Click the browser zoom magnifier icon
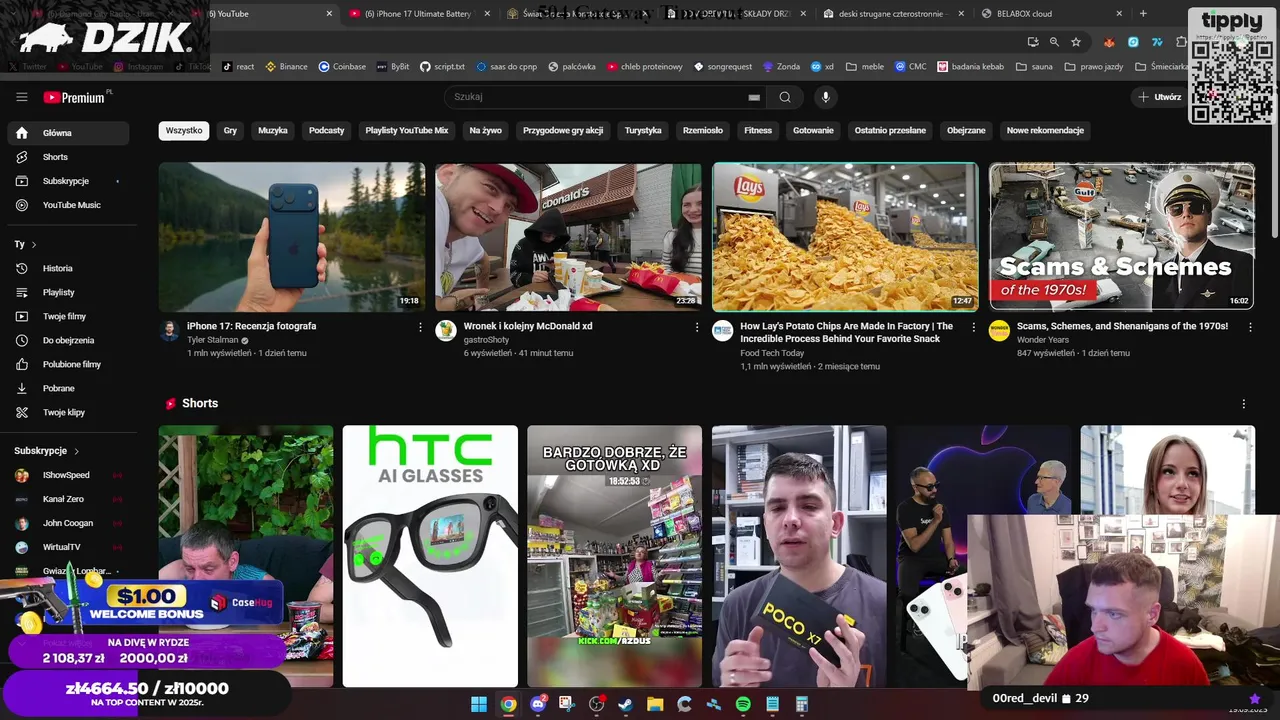1280x720 pixels. (1054, 42)
